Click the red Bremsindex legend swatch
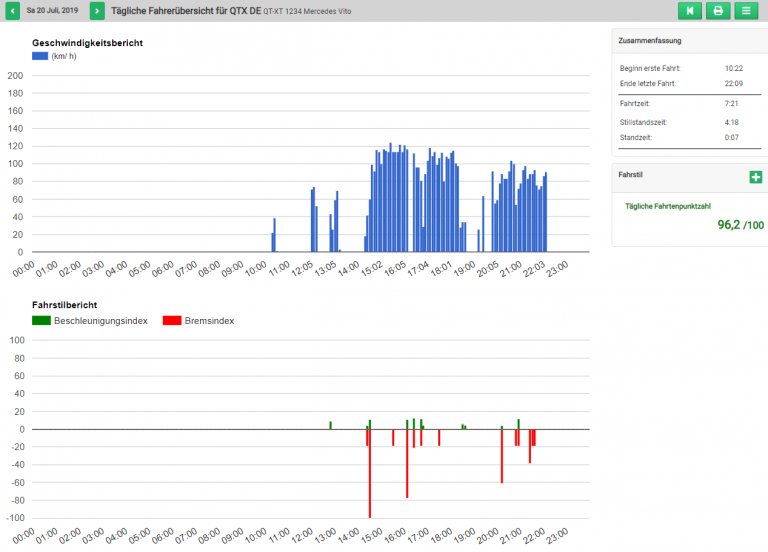 [x=171, y=320]
